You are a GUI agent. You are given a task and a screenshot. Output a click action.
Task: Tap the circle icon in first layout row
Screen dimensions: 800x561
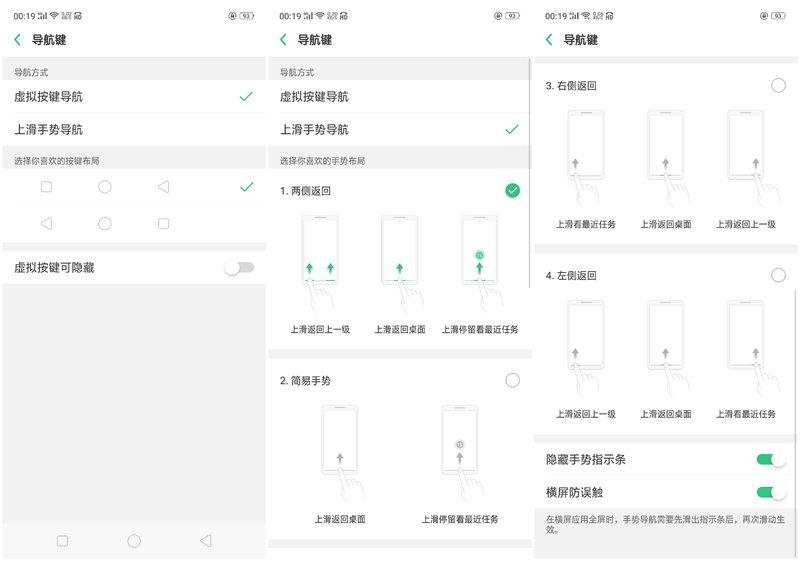point(105,187)
